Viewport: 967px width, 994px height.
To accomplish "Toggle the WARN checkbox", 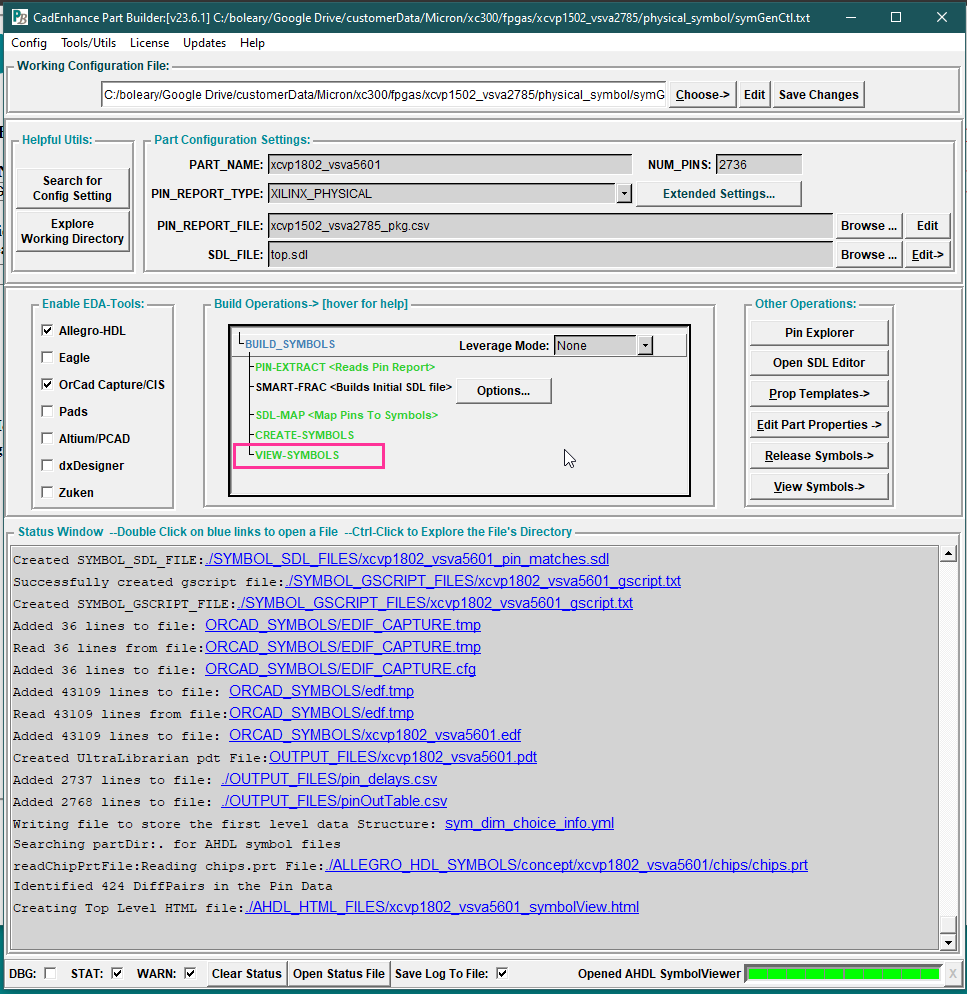I will click(x=190, y=973).
